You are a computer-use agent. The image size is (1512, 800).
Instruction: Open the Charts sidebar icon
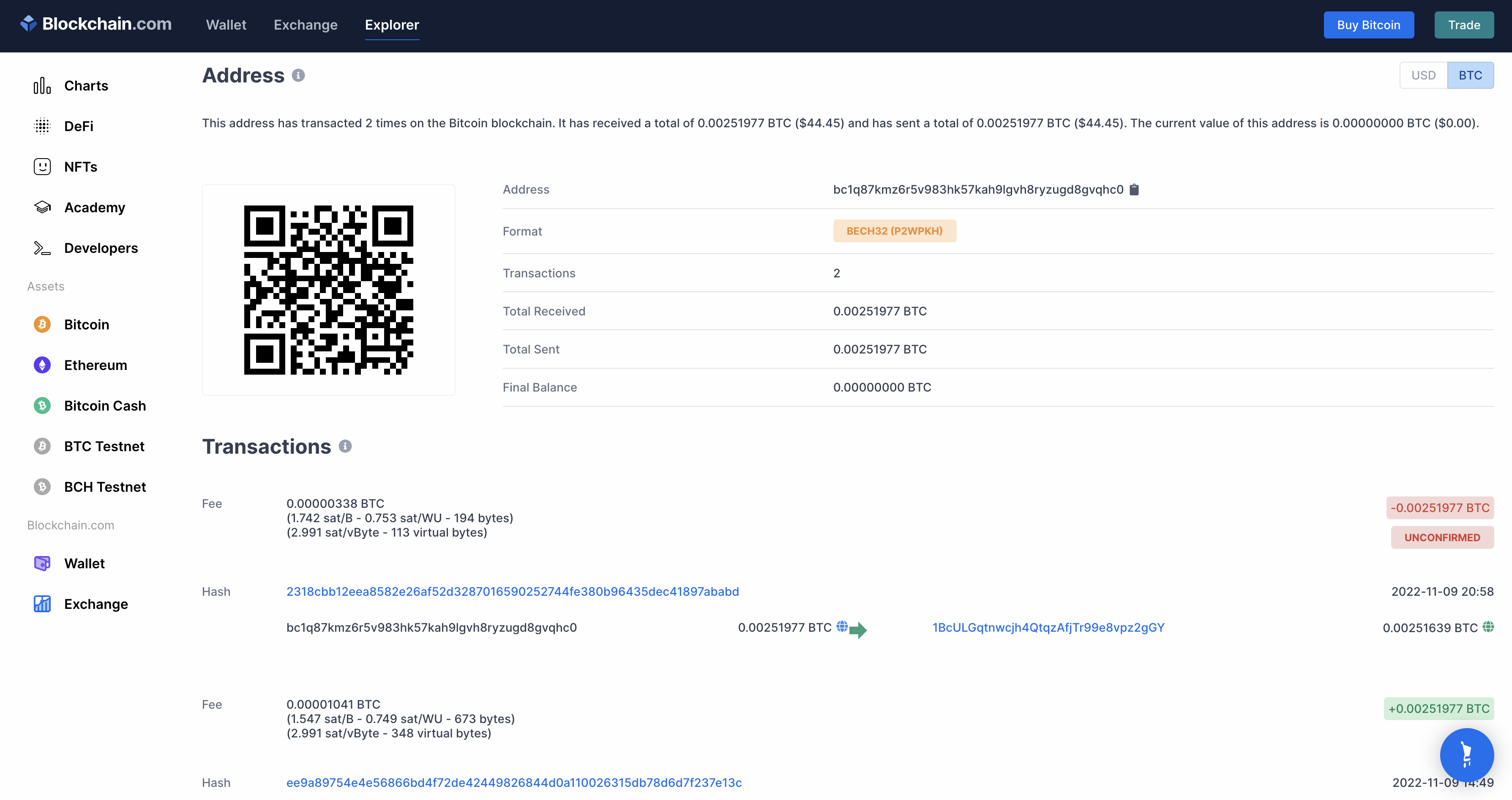coord(42,86)
